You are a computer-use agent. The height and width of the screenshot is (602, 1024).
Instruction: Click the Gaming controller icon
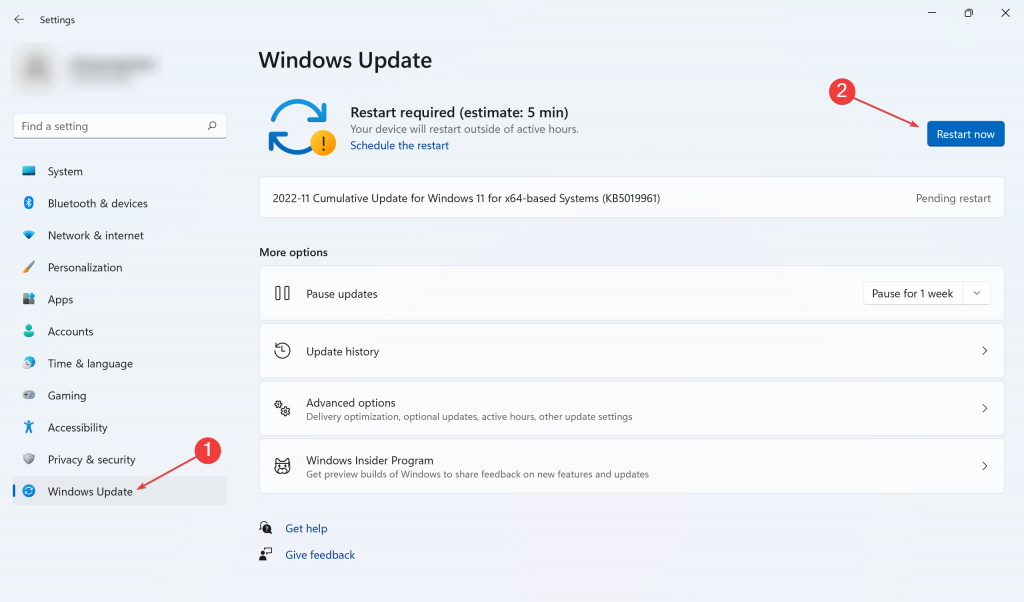tap(29, 395)
